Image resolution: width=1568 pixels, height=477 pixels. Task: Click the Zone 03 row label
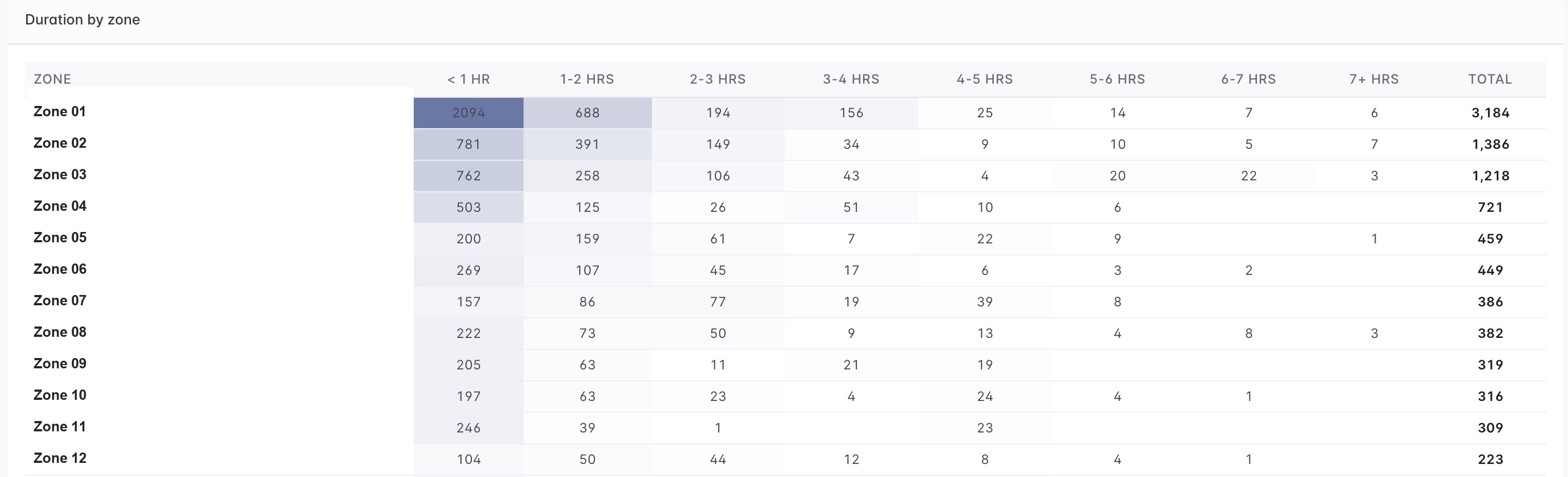(60, 174)
